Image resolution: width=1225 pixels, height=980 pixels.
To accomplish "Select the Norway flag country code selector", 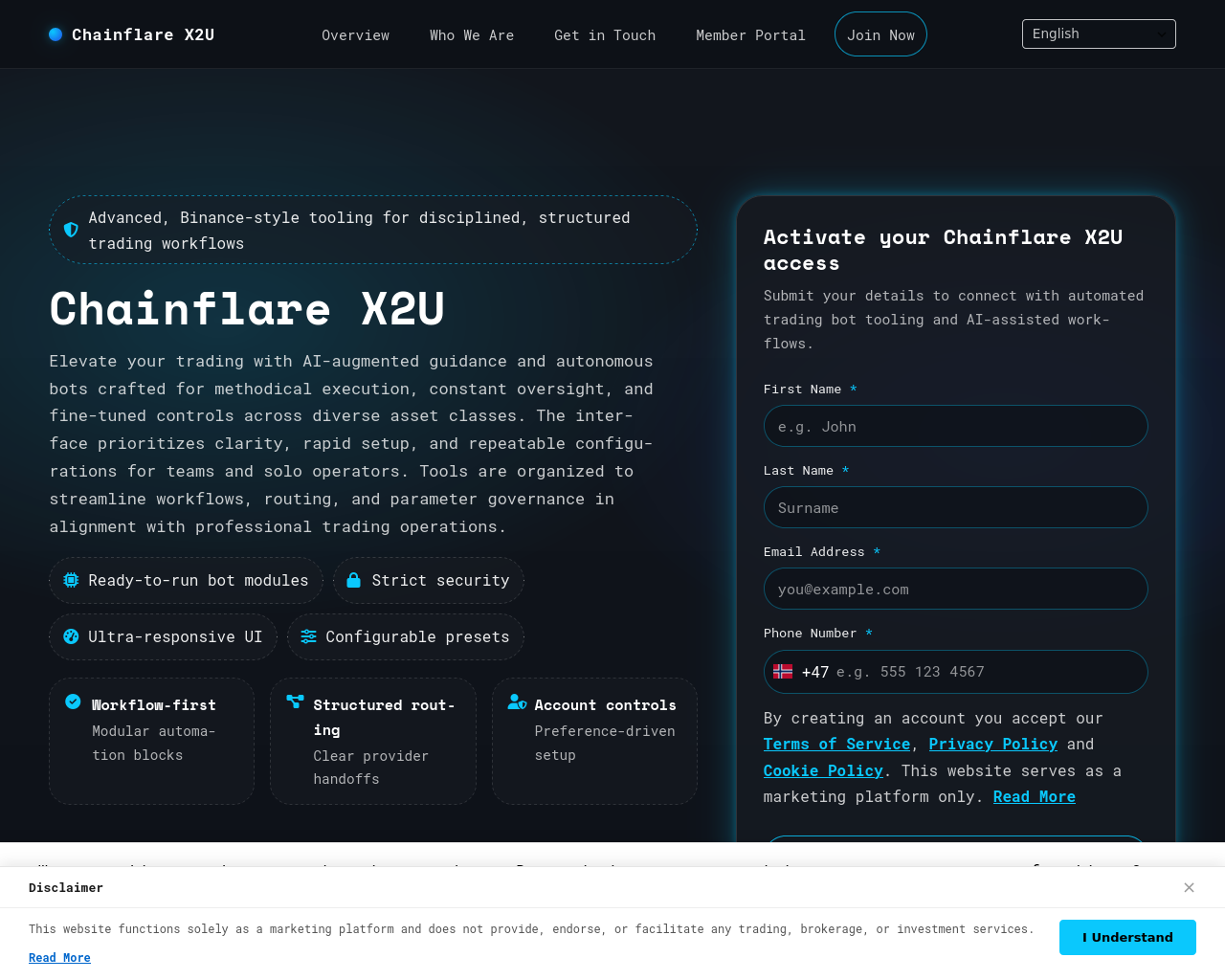I will pos(783,672).
